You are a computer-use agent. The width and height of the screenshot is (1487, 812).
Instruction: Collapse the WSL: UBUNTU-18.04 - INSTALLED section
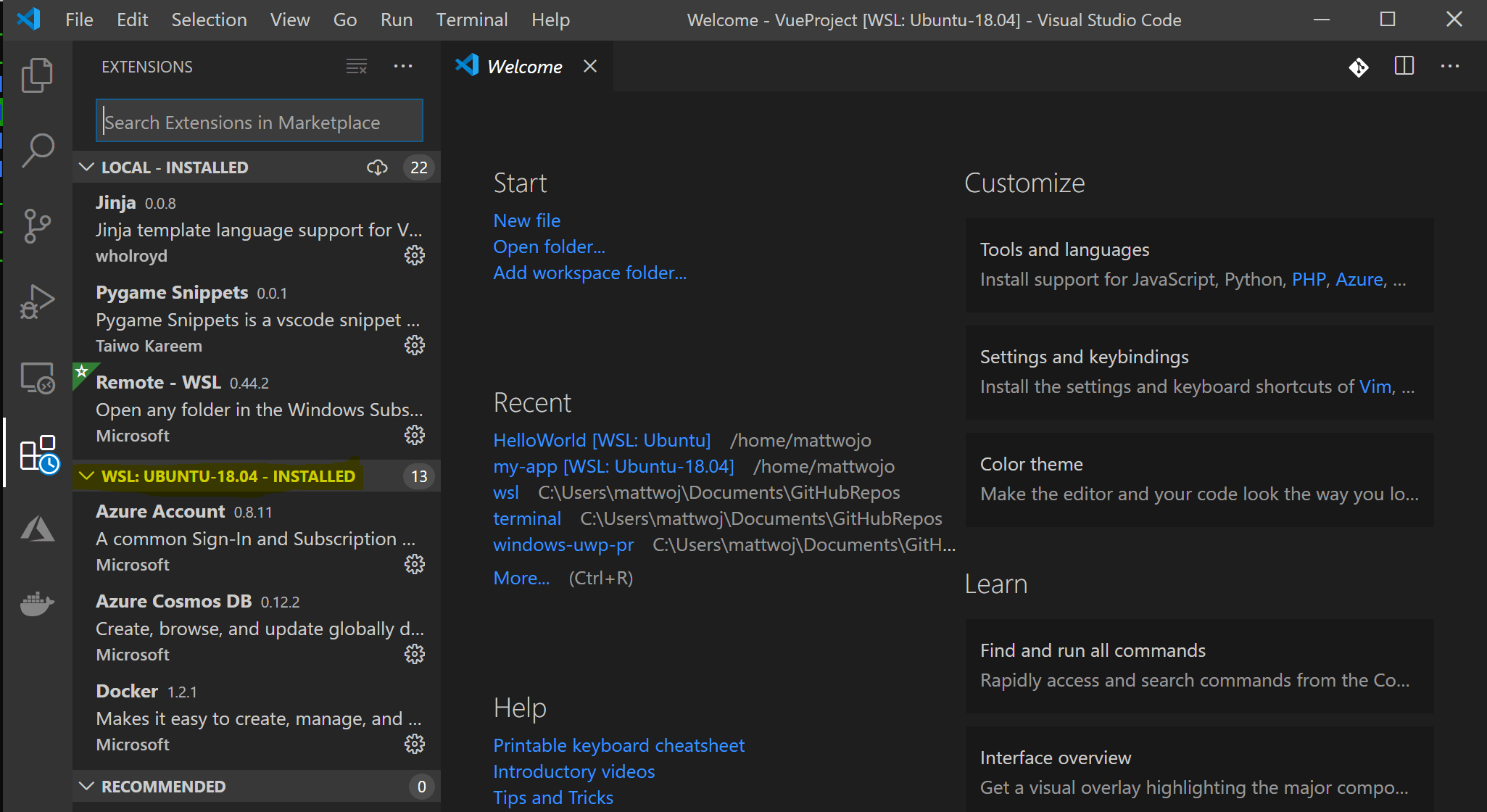coord(88,475)
